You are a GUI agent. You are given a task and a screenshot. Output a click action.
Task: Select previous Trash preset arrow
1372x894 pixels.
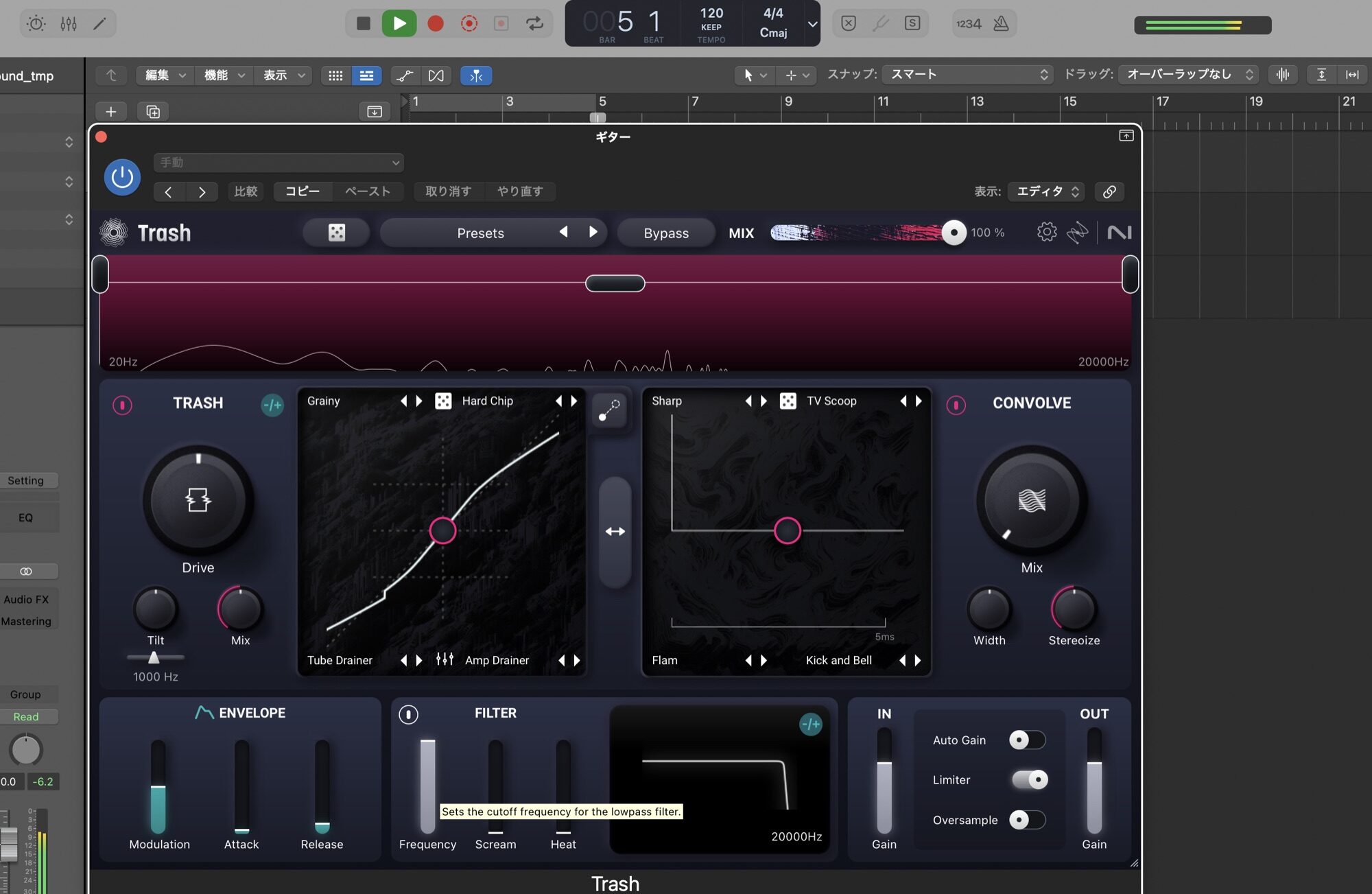pos(563,232)
